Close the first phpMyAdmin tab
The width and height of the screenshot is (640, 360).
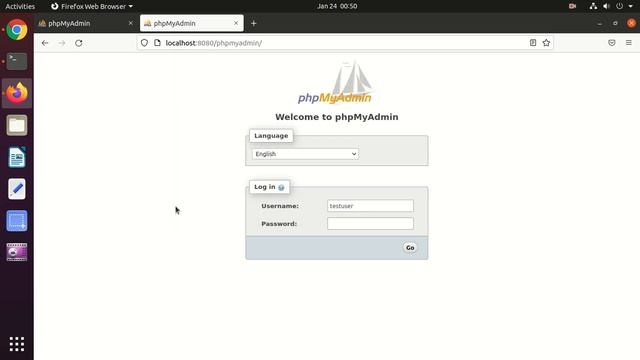131,23
